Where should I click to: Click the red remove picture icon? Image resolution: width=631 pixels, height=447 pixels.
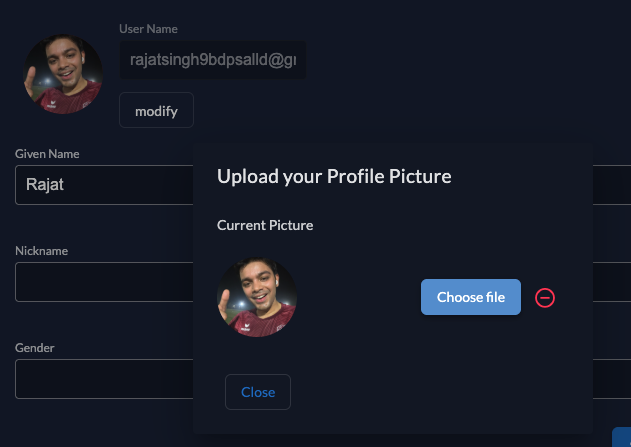tap(545, 297)
